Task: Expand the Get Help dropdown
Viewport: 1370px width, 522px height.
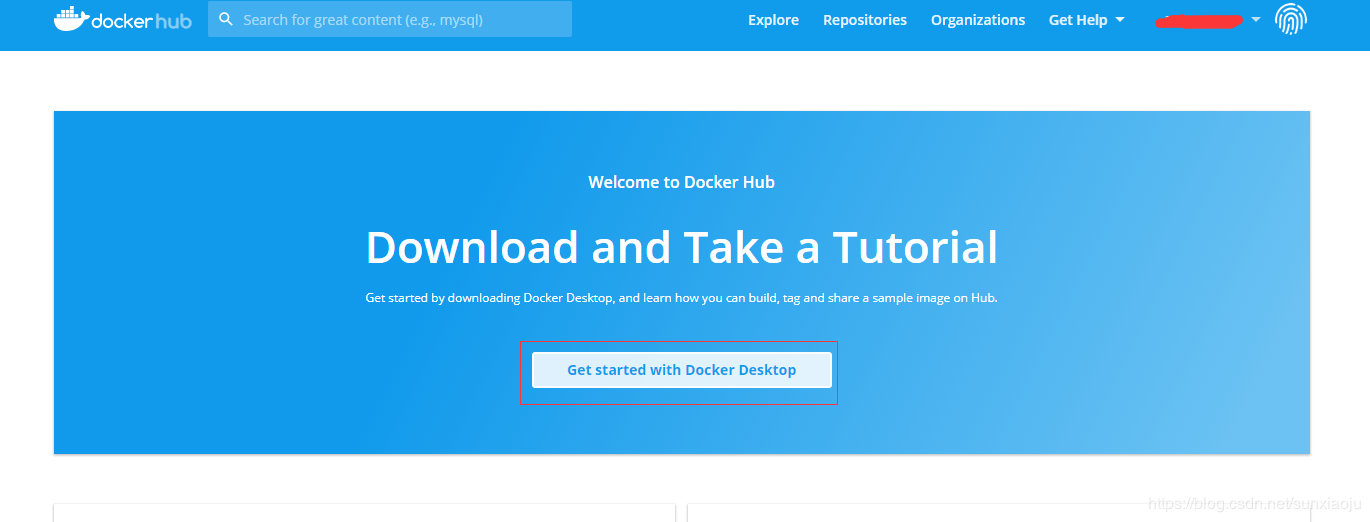Action: [x=1087, y=20]
